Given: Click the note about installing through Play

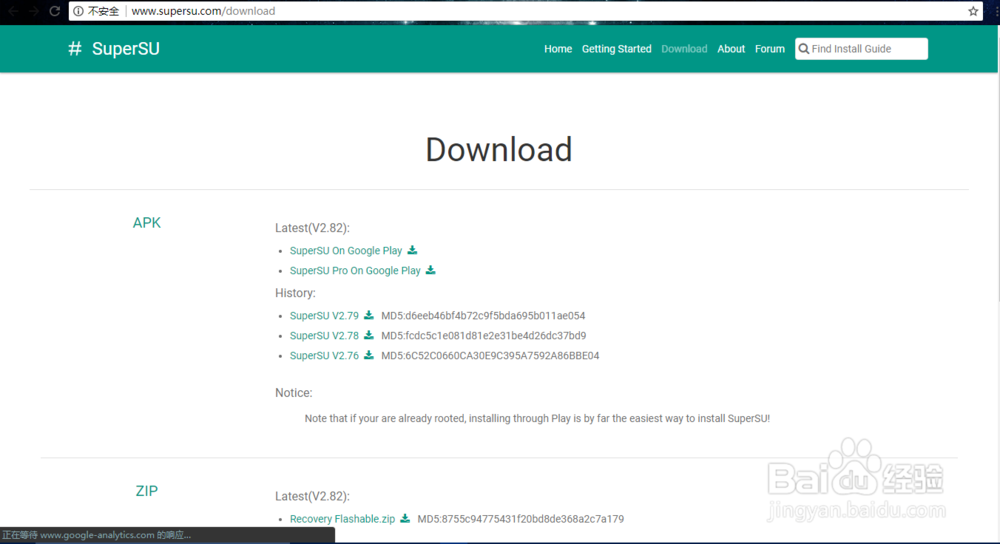Looking at the screenshot, I should [x=537, y=418].
